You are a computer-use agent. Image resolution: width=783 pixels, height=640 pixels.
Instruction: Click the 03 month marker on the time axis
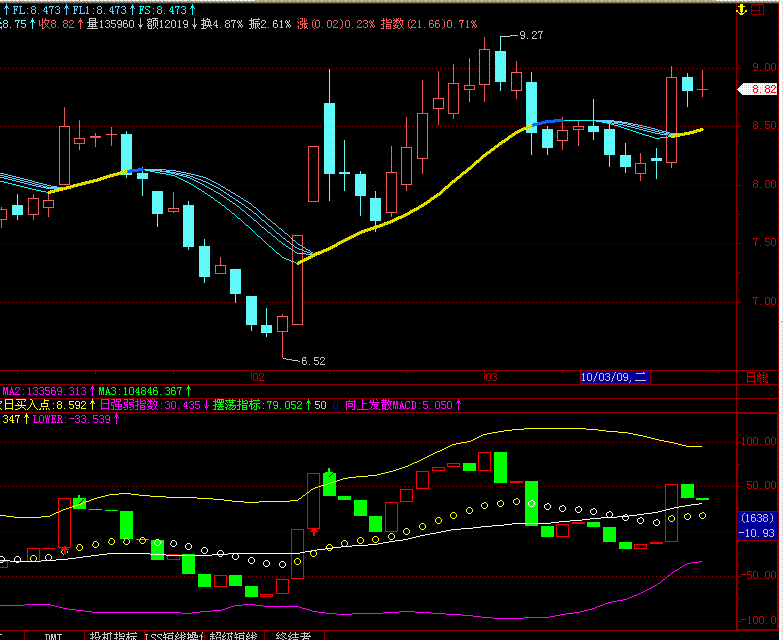tap(490, 377)
